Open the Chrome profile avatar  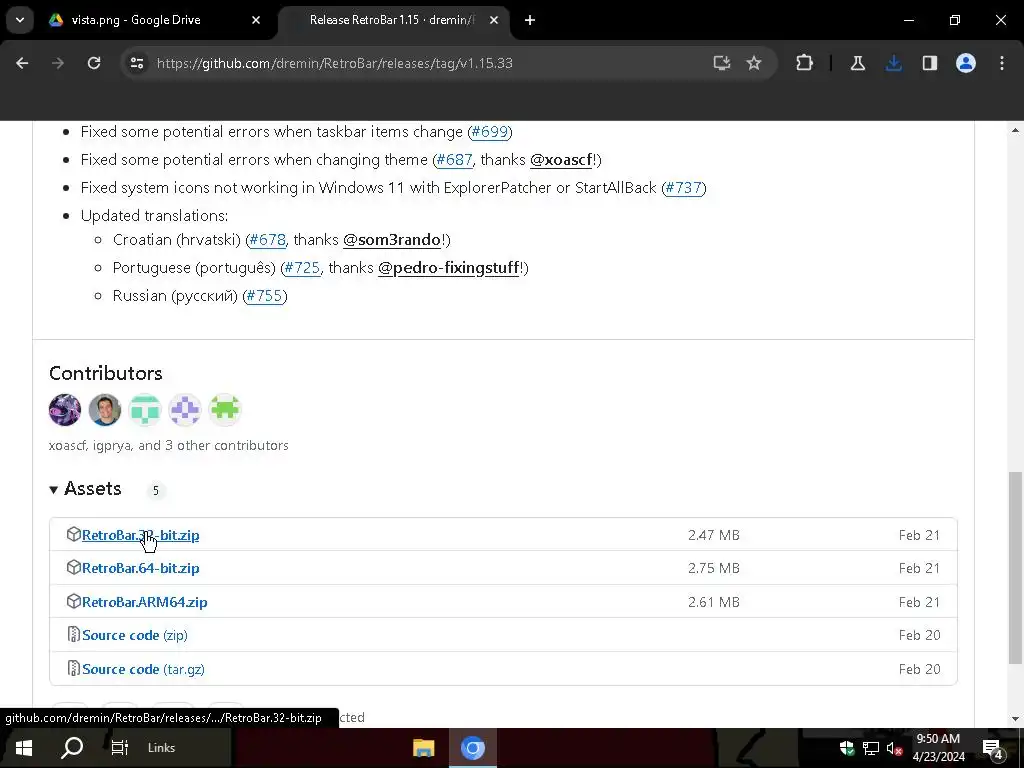pyautogui.click(x=966, y=63)
